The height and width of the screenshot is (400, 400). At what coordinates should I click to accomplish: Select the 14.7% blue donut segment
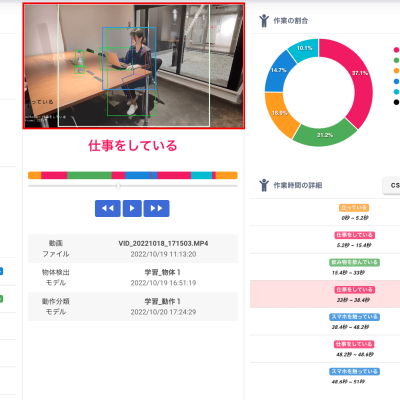(x=279, y=71)
